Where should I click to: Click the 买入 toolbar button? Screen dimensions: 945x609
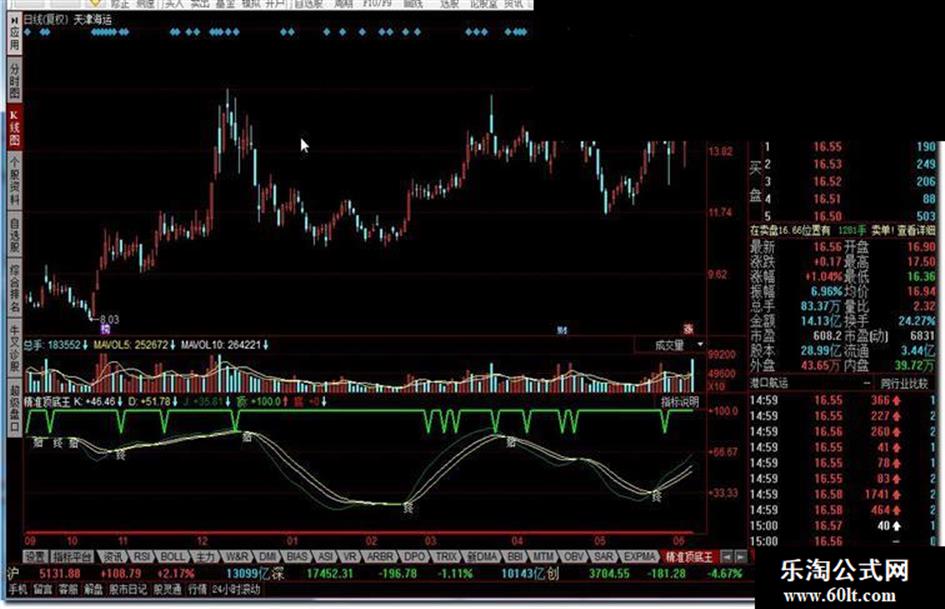pyautogui.click(x=174, y=4)
